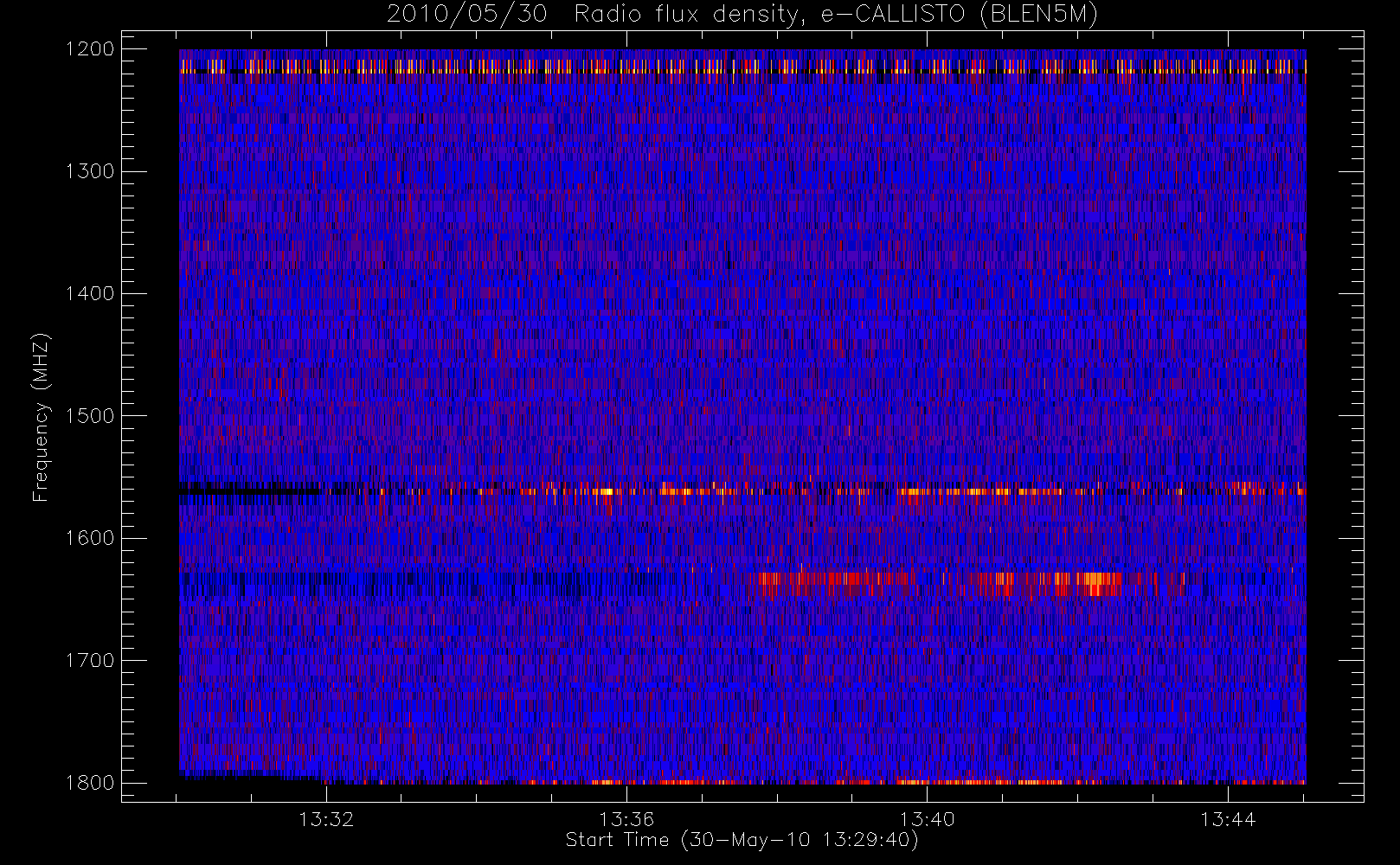Select the 1200 frequency axis label
The image size is (1400, 865).
tap(90, 49)
